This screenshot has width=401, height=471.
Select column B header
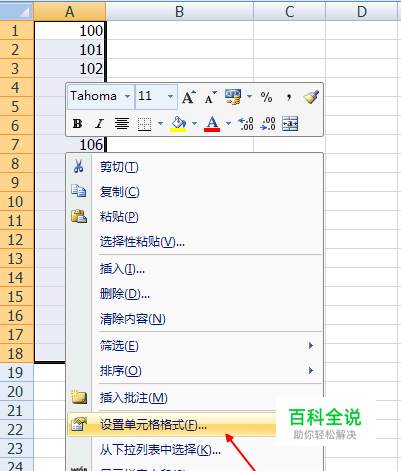click(180, 12)
